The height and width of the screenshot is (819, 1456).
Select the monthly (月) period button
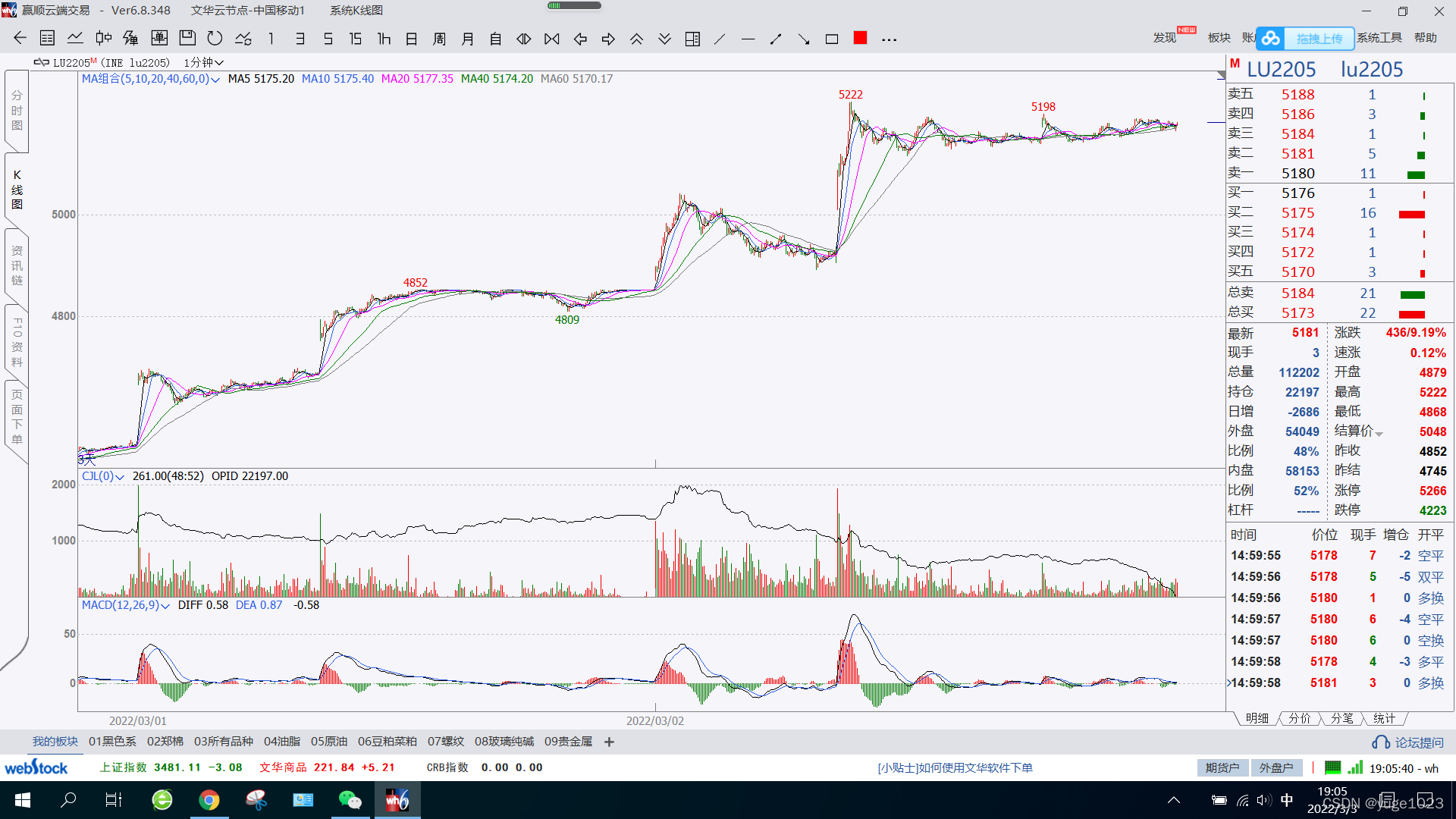click(x=468, y=39)
